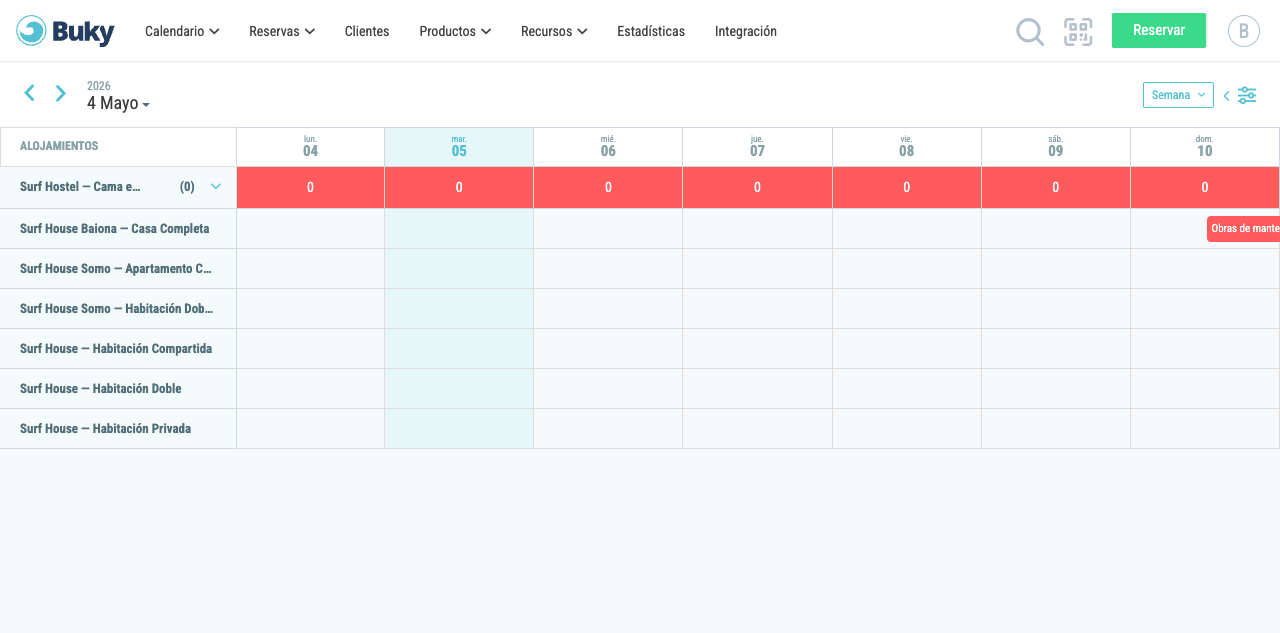Go to previous week arrow
This screenshot has height=633, width=1280.
tap(30, 93)
